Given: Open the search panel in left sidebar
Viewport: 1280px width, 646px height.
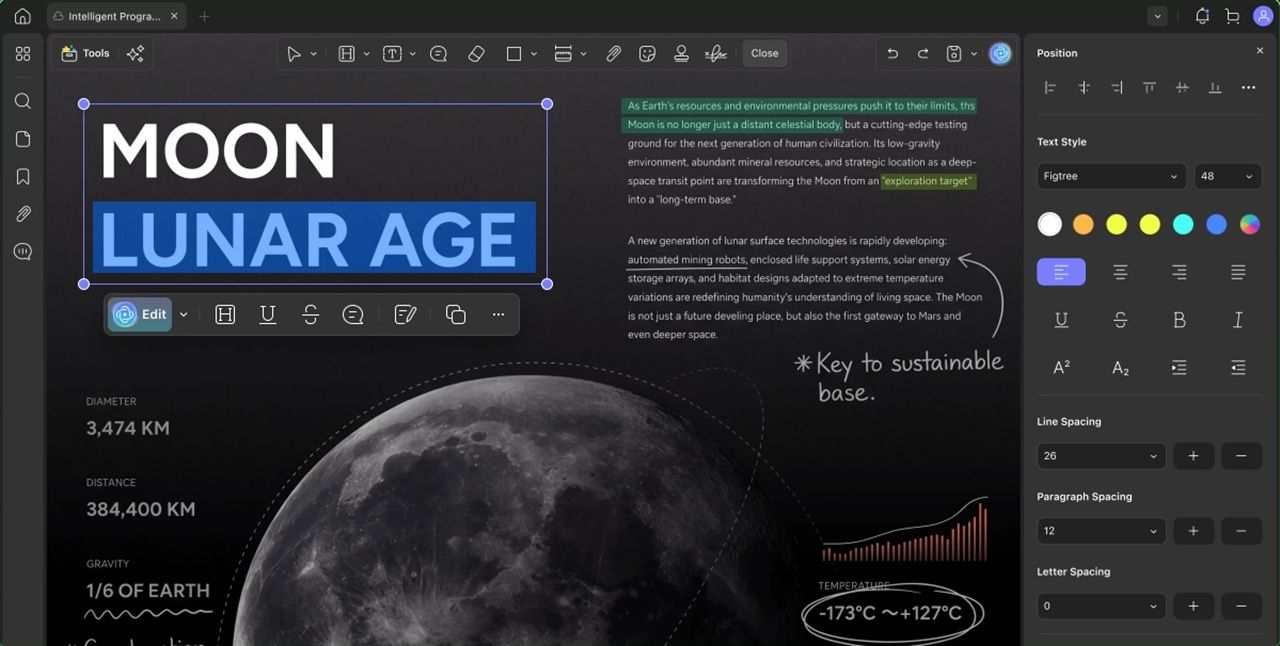Looking at the screenshot, I should pyautogui.click(x=23, y=101).
